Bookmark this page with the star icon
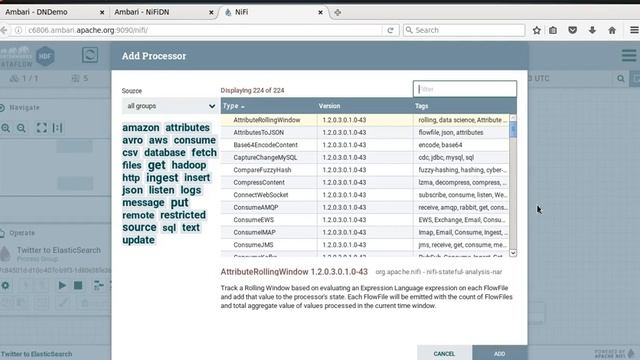 [536, 30]
